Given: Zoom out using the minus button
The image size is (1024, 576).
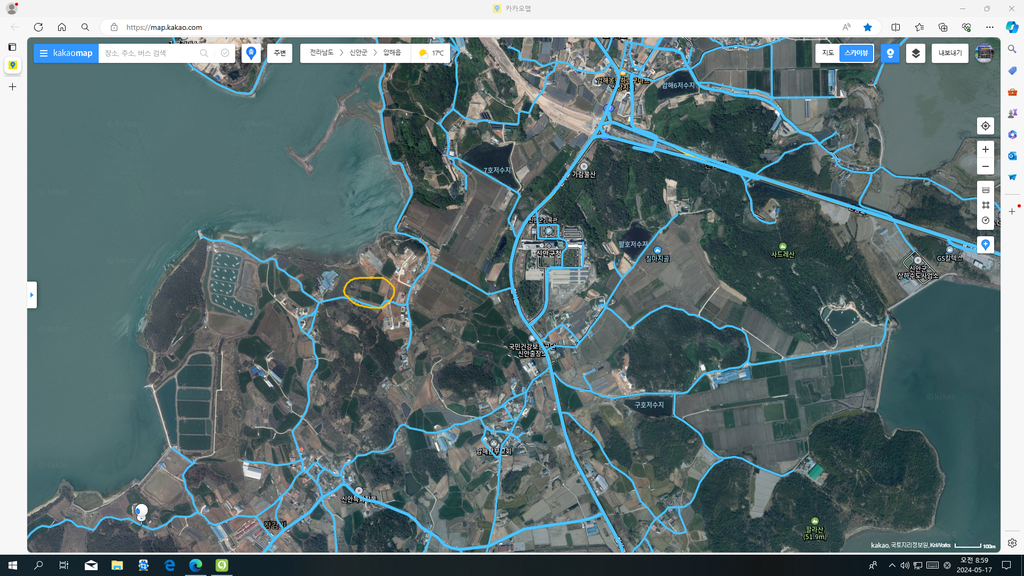Looking at the screenshot, I should coord(985,166).
